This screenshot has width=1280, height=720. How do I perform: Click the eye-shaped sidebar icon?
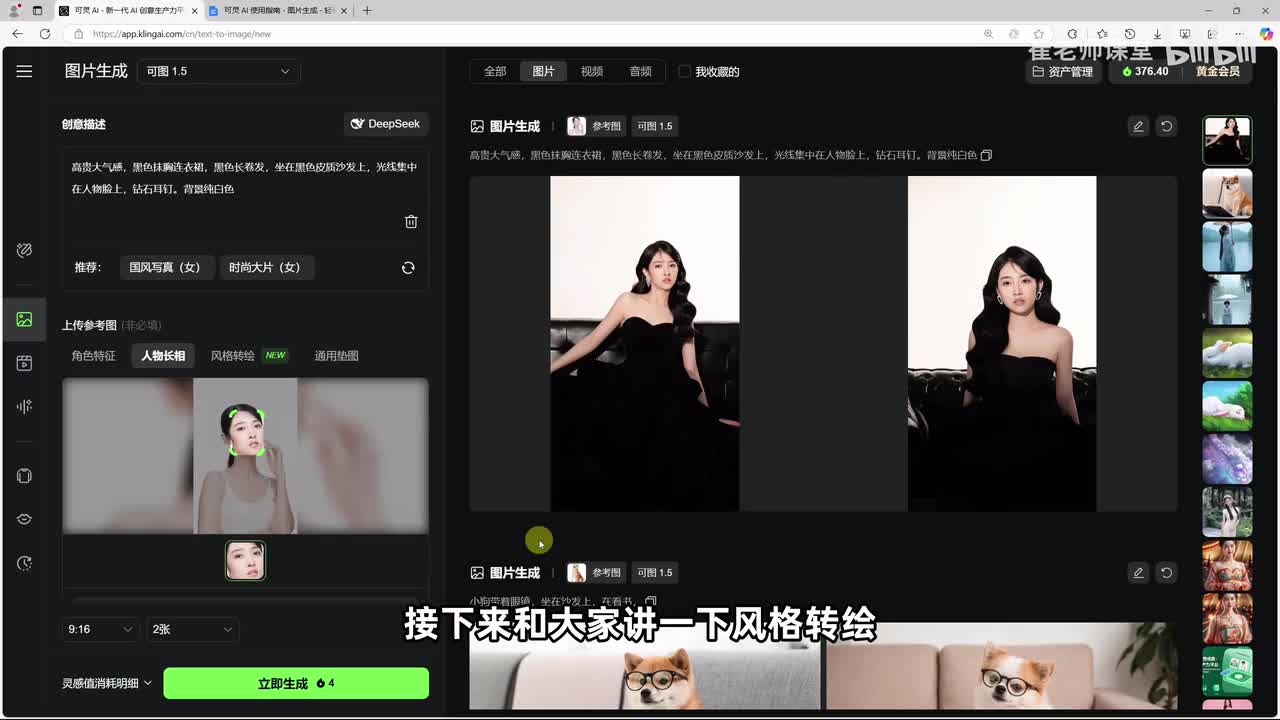(24, 519)
